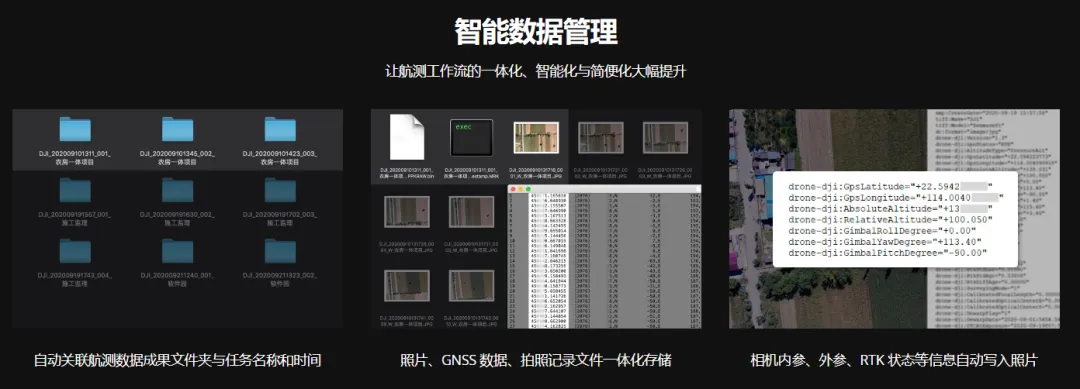Click the GimbalPitchDegree "-90.00" line
This screenshot has height=389, width=1080.
tap(888, 253)
